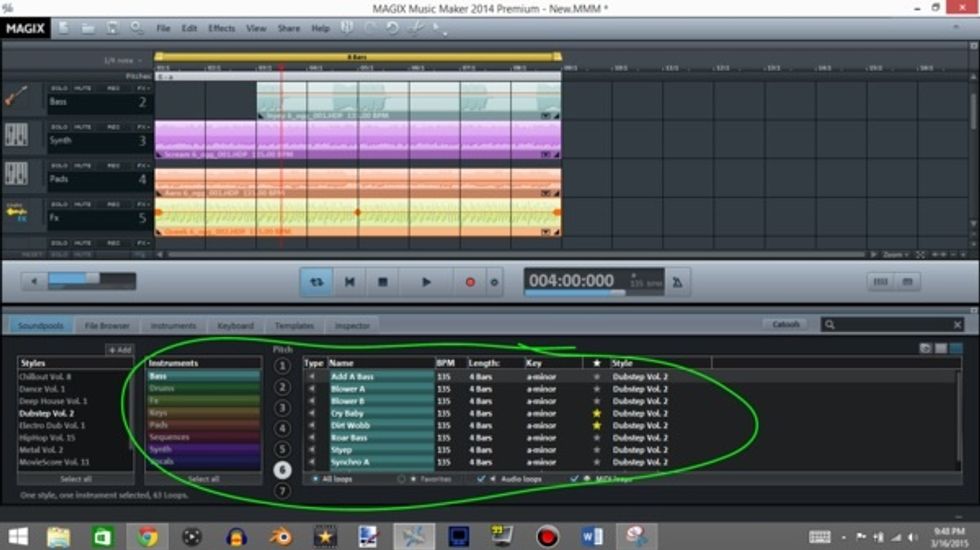This screenshot has height=550, width=980.
Task: Open the Catooh button
Action: [x=786, y=324]
